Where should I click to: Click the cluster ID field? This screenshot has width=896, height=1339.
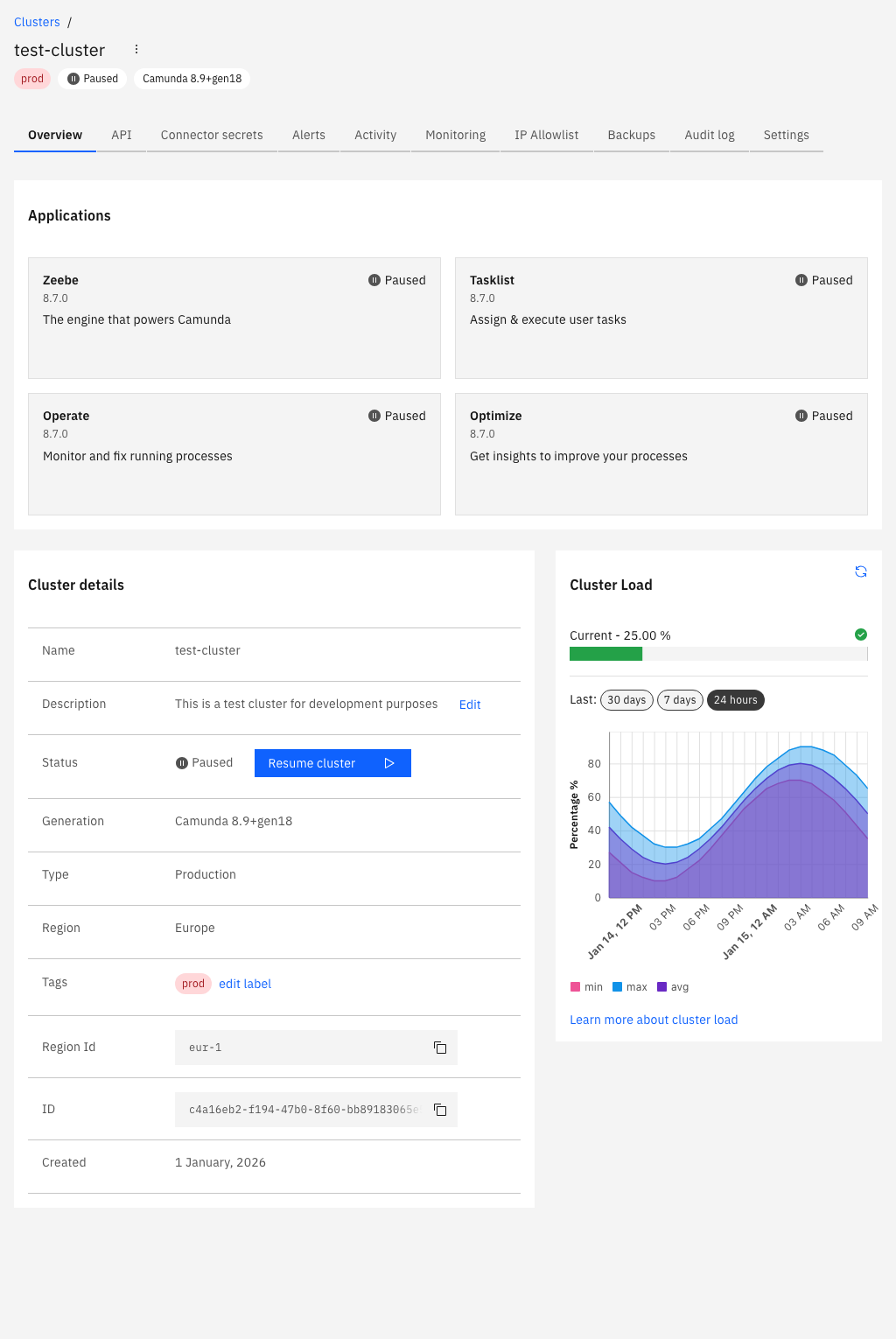316,1110
